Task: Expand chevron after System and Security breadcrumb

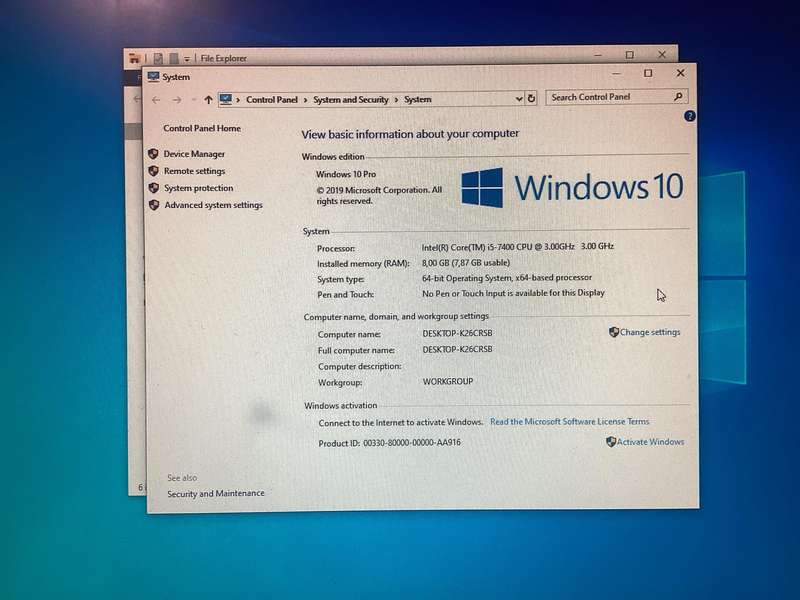Action: 396,100
